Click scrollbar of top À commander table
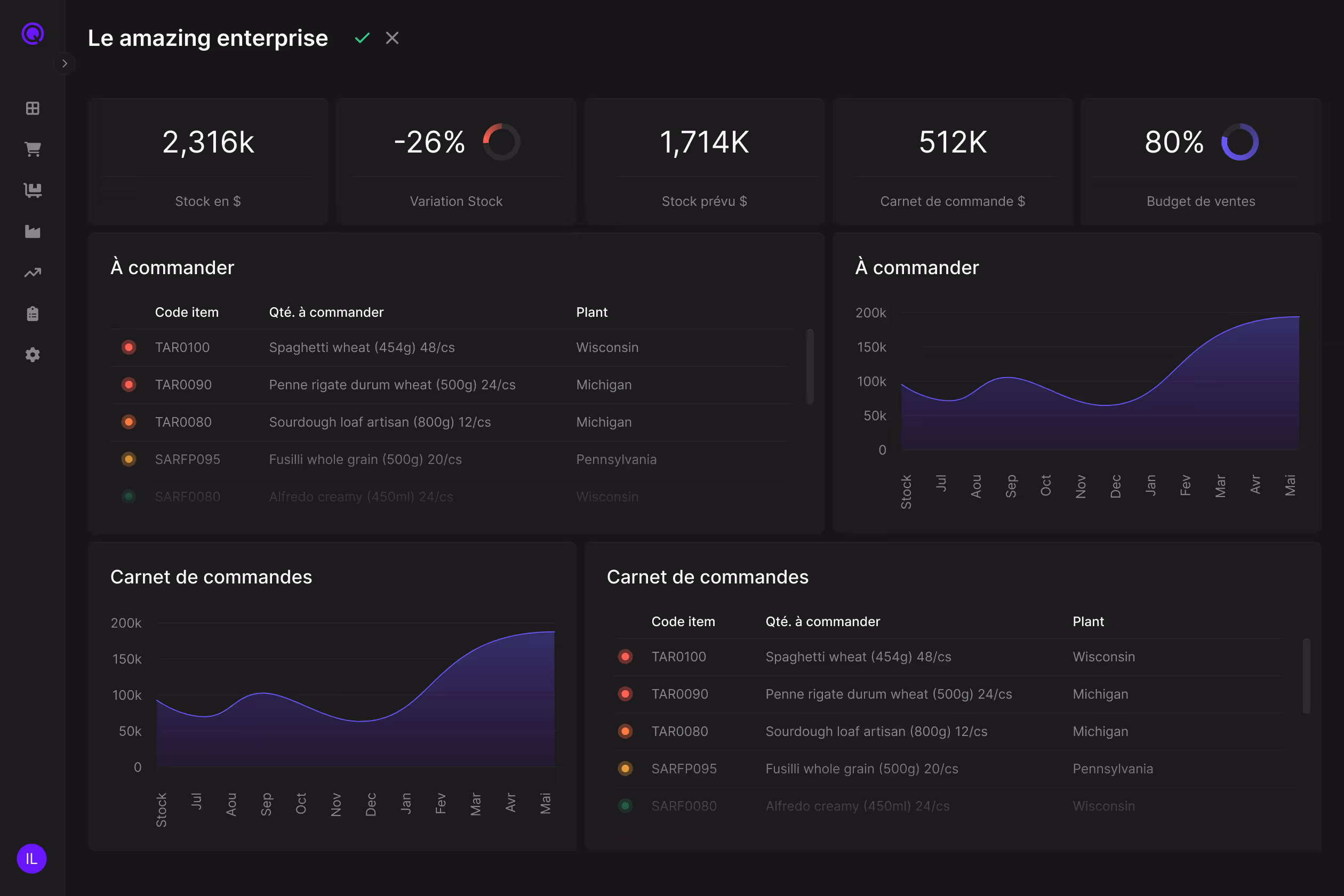Viewport: 1344px width, 896px height. (810, 366)
